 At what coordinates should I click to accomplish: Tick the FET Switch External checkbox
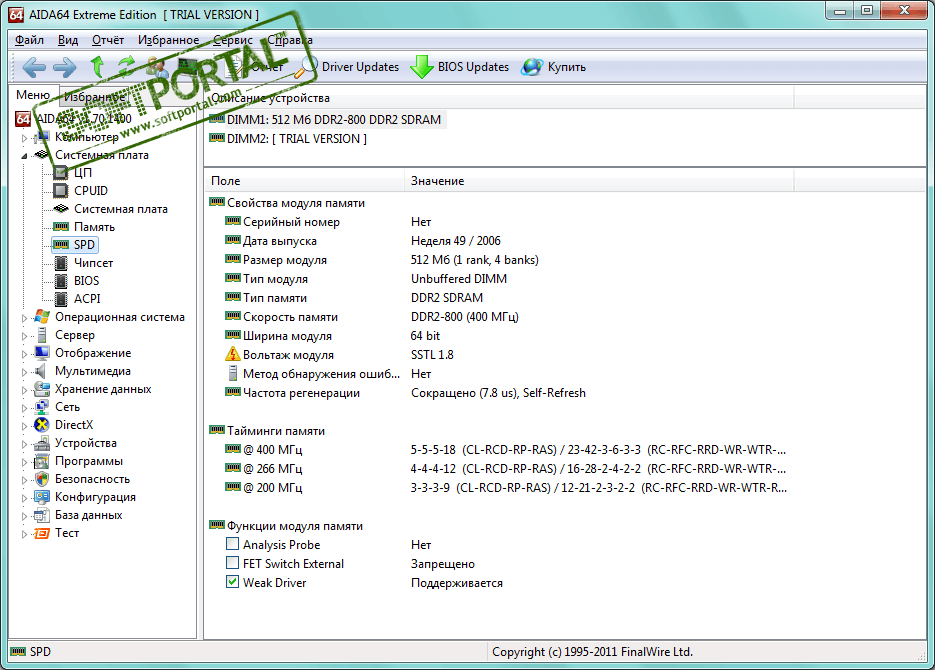[233, 563]
